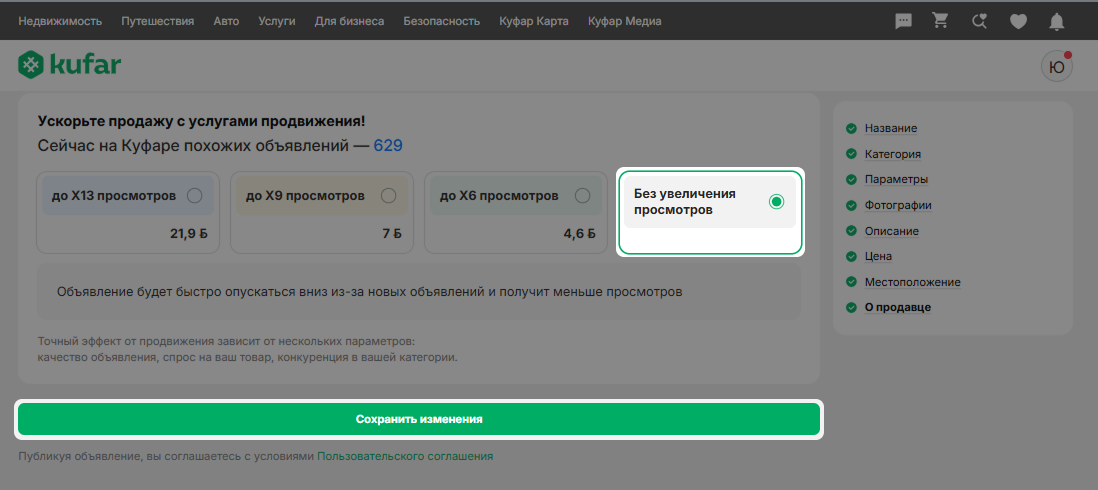Open Безопасность in top navigation
Image resolution: width=1098 pixels, height=490 pixels.
coord(442,21)
